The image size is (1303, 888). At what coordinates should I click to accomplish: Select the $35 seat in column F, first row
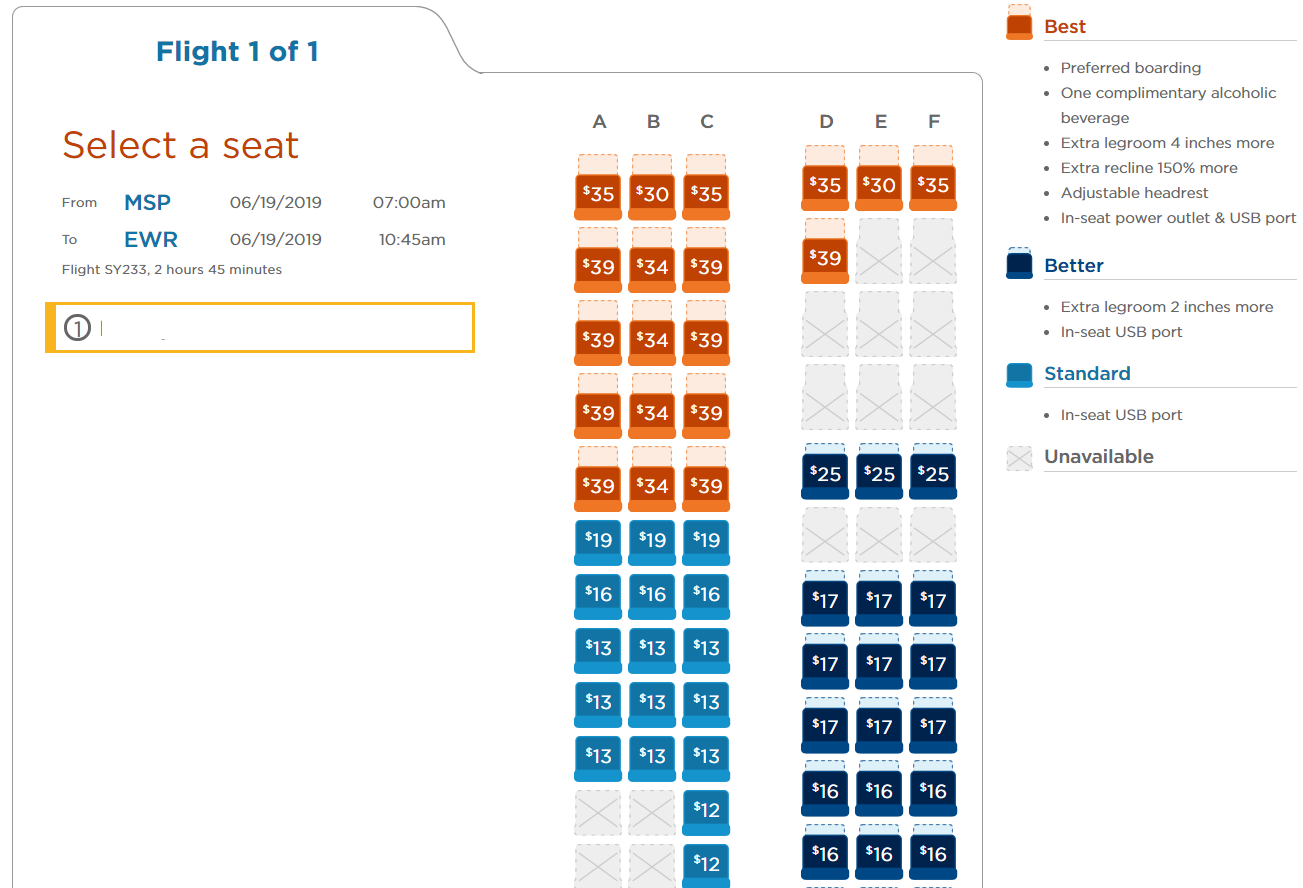pyautogui.click(x=933, y=178)
